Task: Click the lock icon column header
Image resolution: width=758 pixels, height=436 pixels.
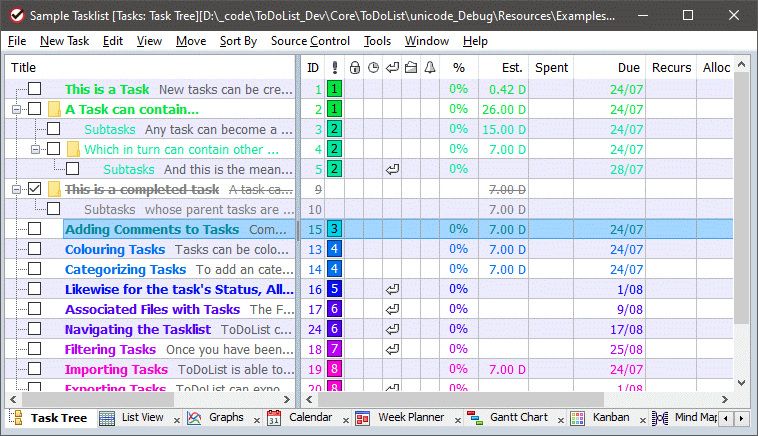Action: click(x=354, y=68)
